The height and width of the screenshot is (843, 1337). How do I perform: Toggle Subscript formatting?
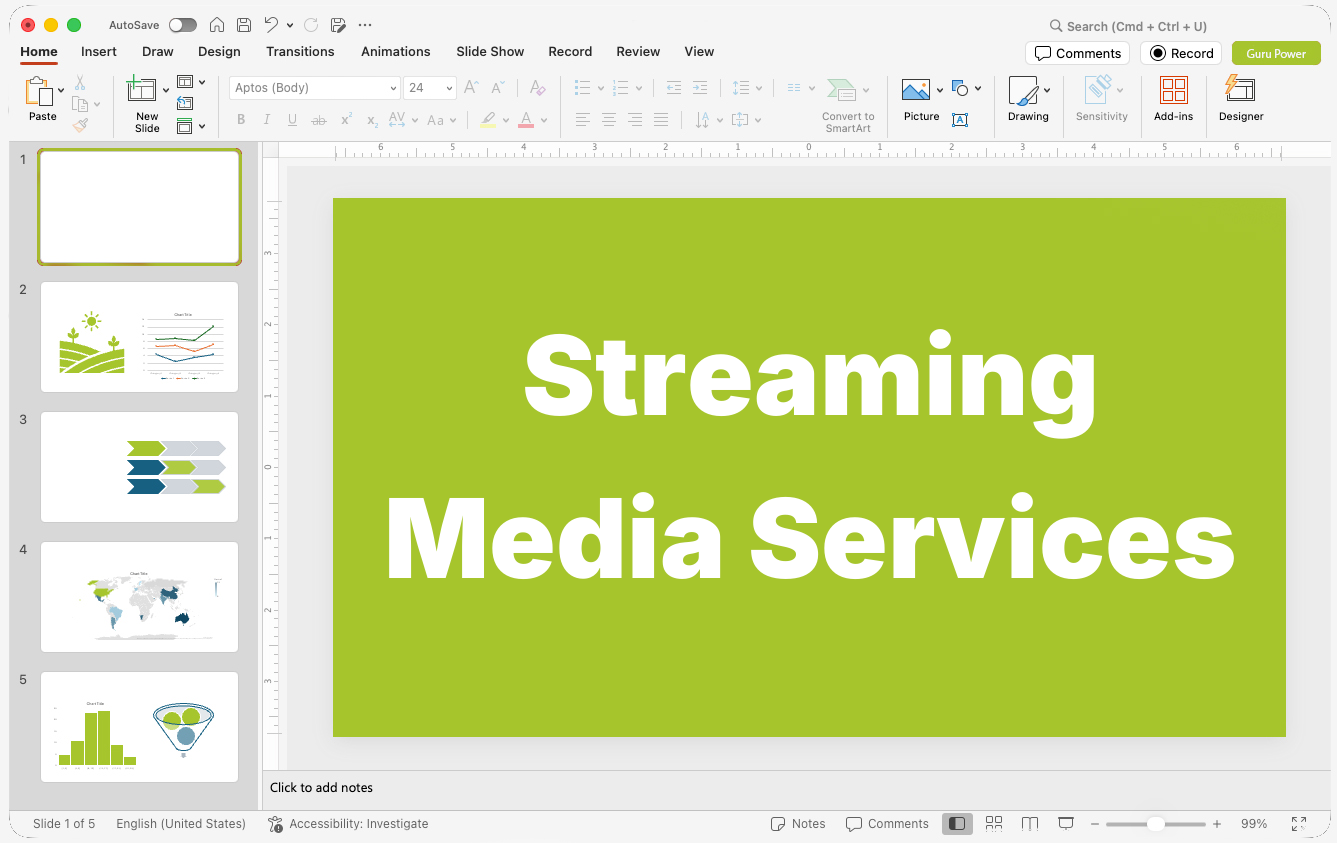click(x=372, y=120)
